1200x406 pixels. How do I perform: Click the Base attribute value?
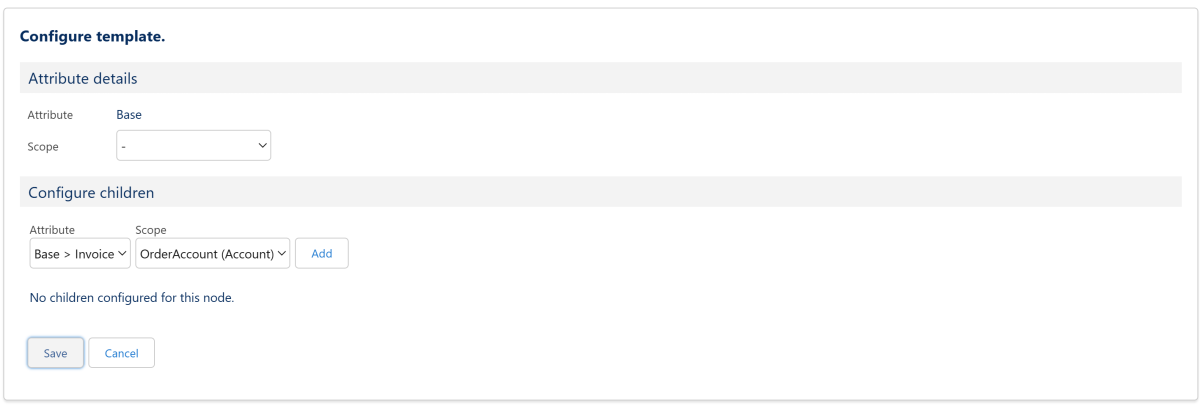coord(129,115)
